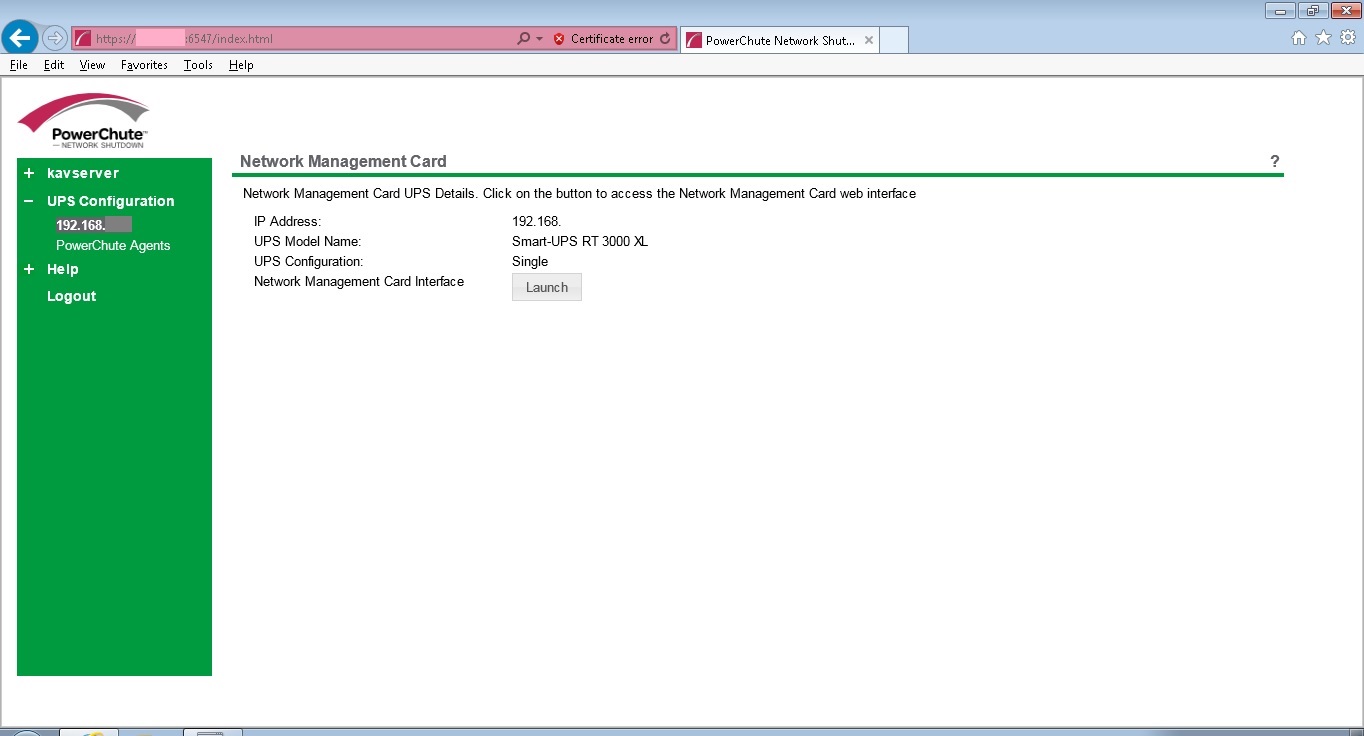Click the Certificate error warning
The image size is (1364, 736).
(x=603, y=39)
